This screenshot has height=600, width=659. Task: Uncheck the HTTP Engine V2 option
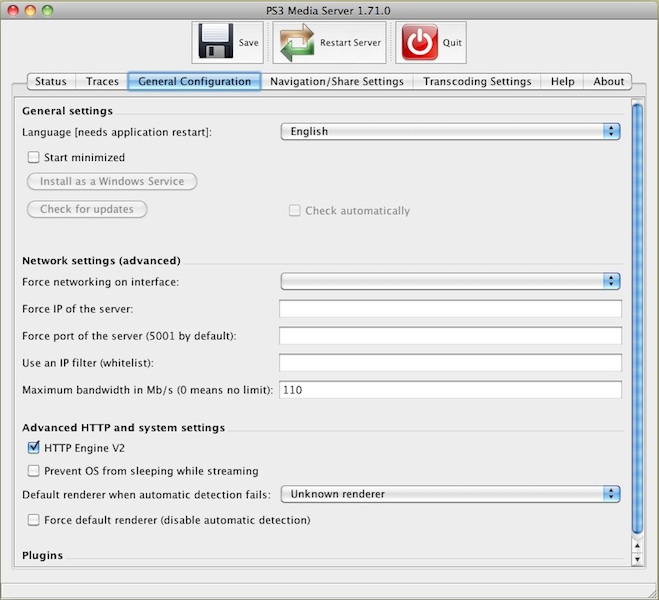34,447
